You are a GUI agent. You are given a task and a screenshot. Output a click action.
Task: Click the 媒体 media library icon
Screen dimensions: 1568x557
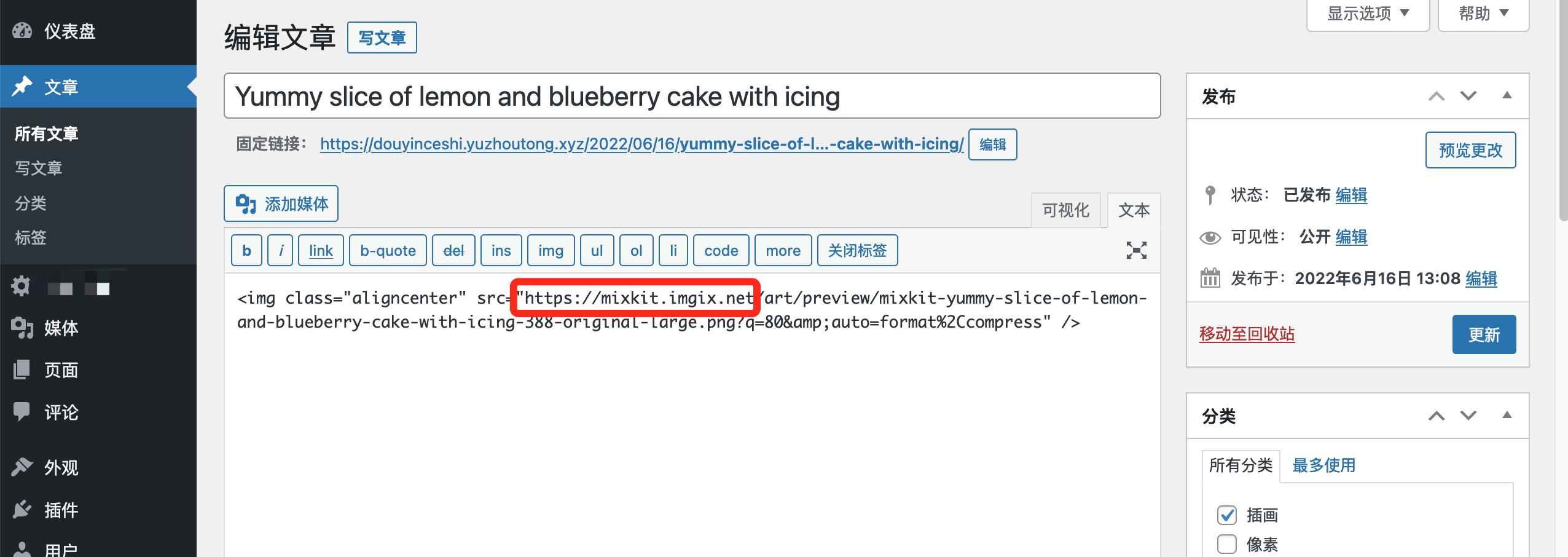click(x=22, y=328)
